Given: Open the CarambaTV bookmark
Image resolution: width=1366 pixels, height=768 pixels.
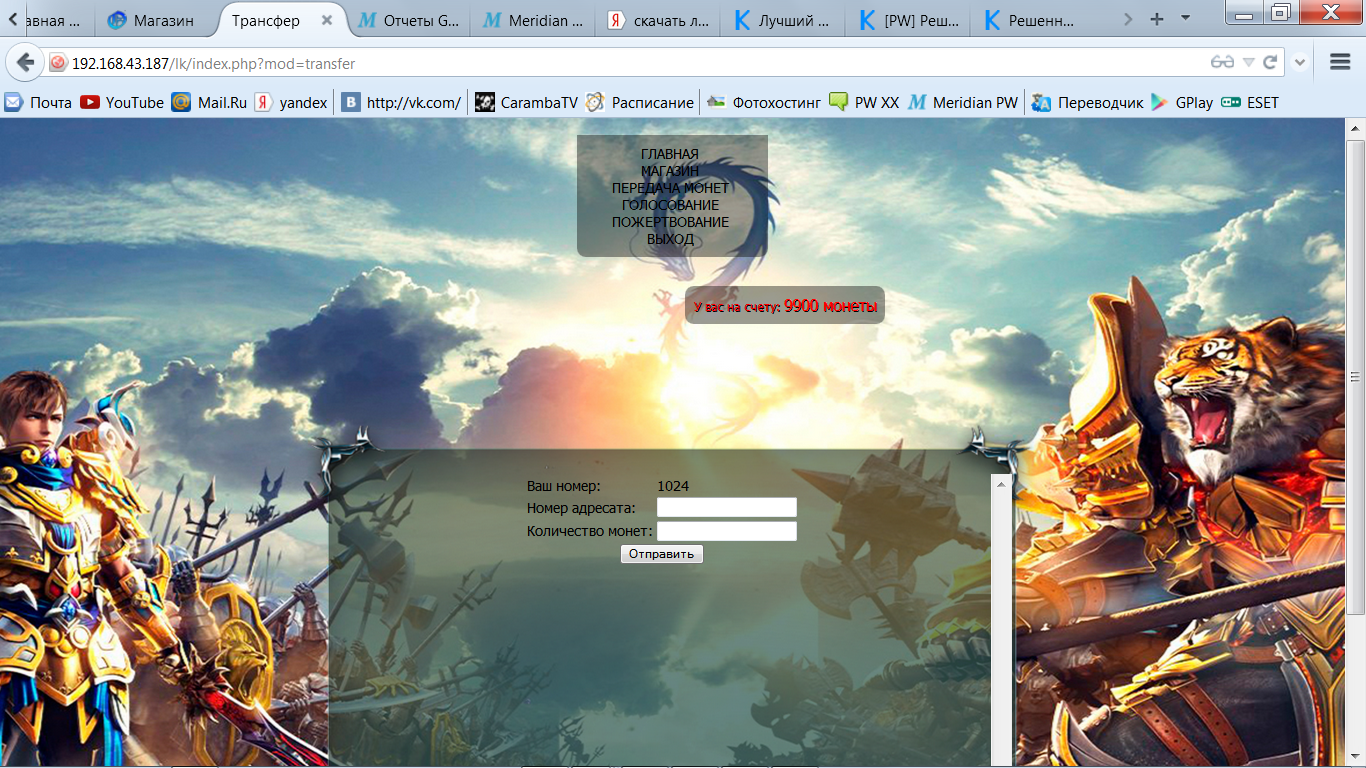Looking at the screenshot, I should (526, 102).
